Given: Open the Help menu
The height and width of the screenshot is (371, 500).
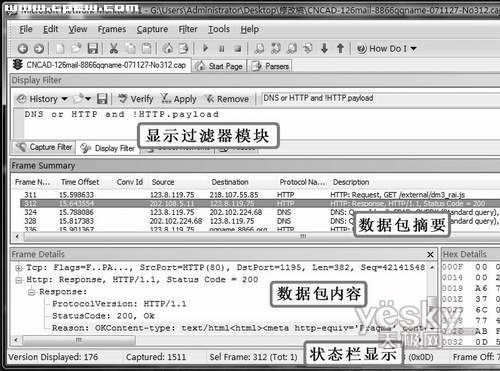Looking at the screenshot, I should click(250, 29).
